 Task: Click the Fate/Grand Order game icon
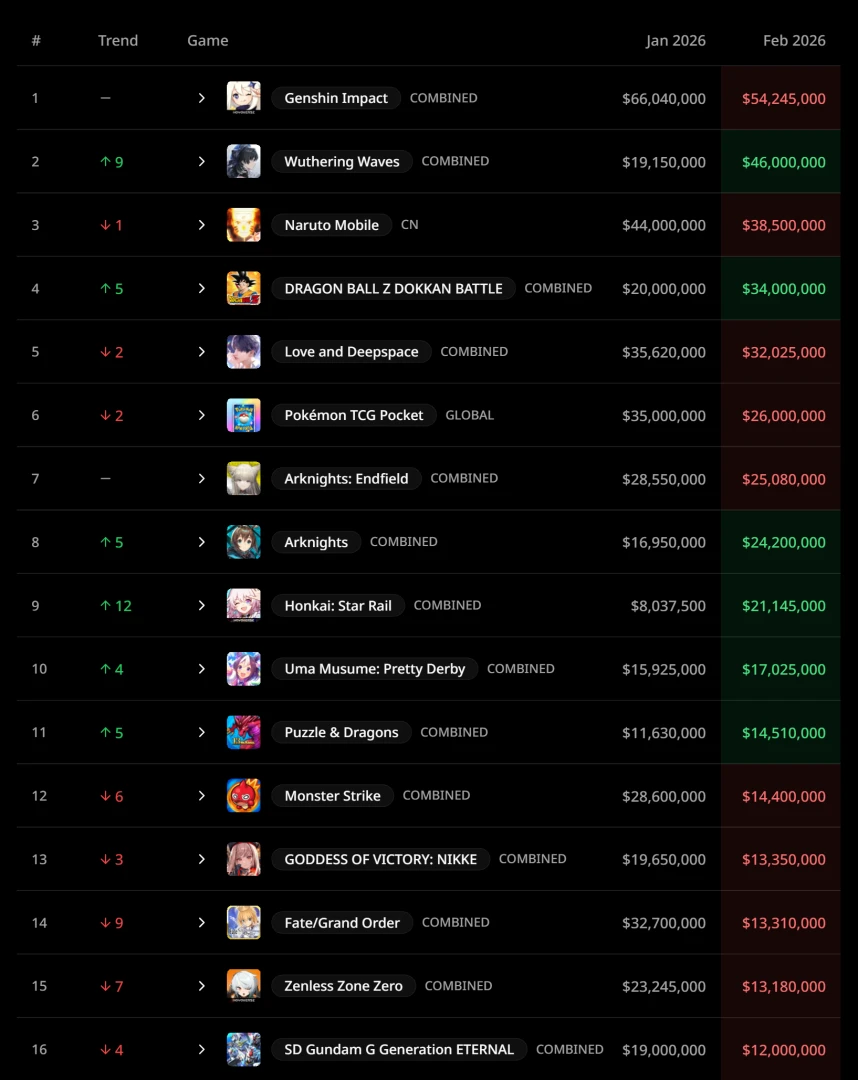(x=243, y=922)
